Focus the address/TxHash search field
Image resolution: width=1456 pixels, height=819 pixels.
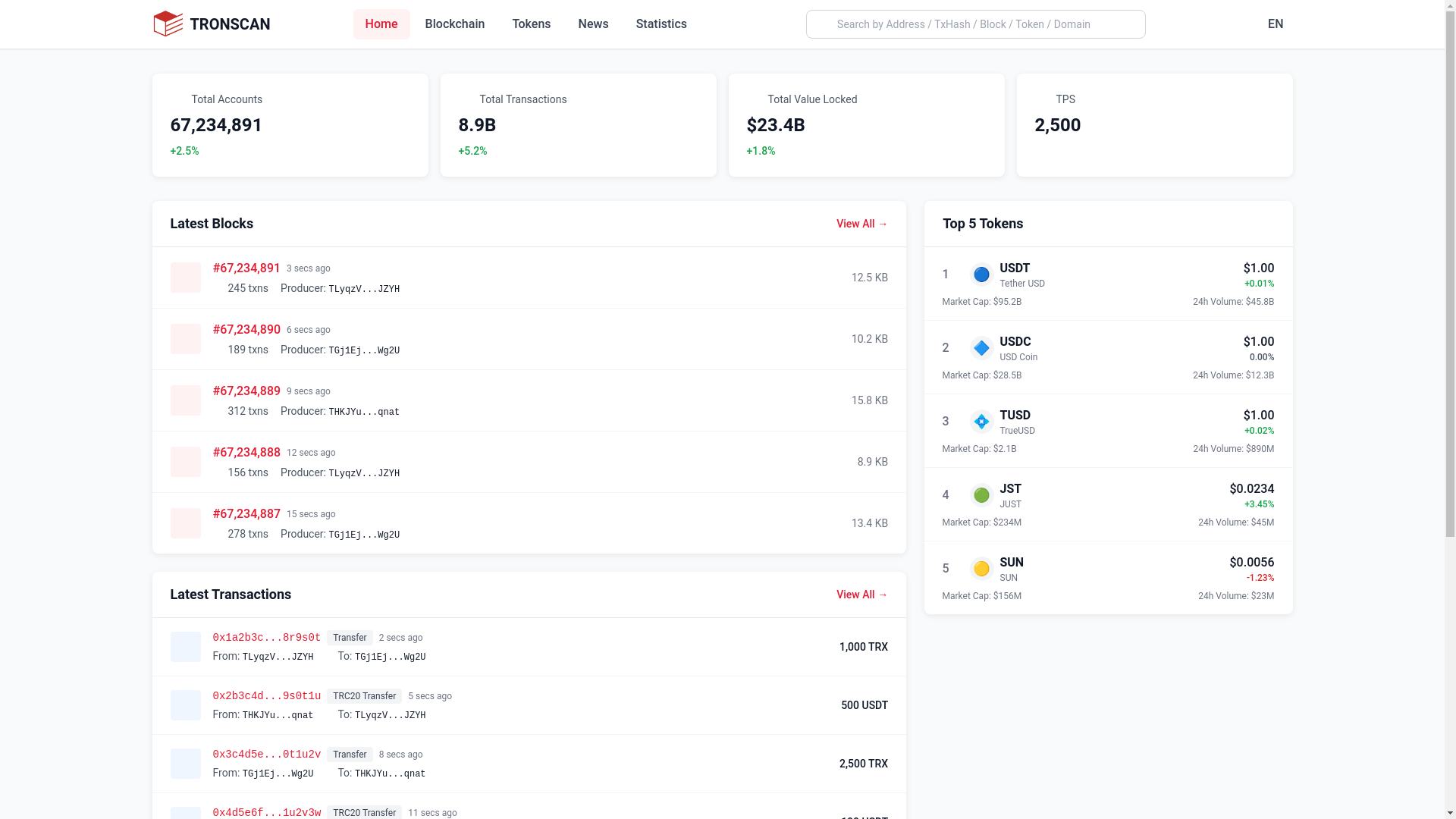975,24
